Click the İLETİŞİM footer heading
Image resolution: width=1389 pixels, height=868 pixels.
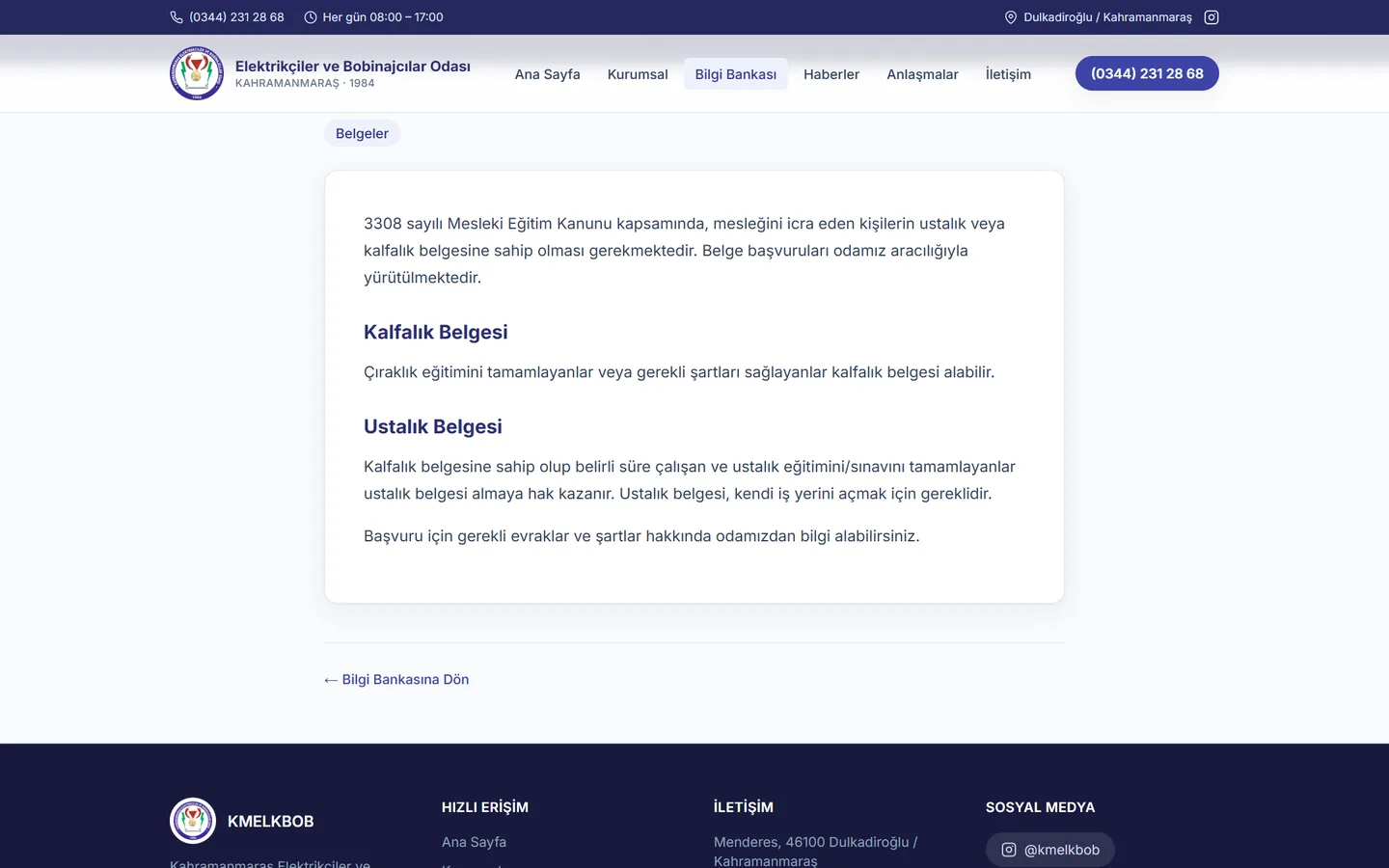coord(744,807)
